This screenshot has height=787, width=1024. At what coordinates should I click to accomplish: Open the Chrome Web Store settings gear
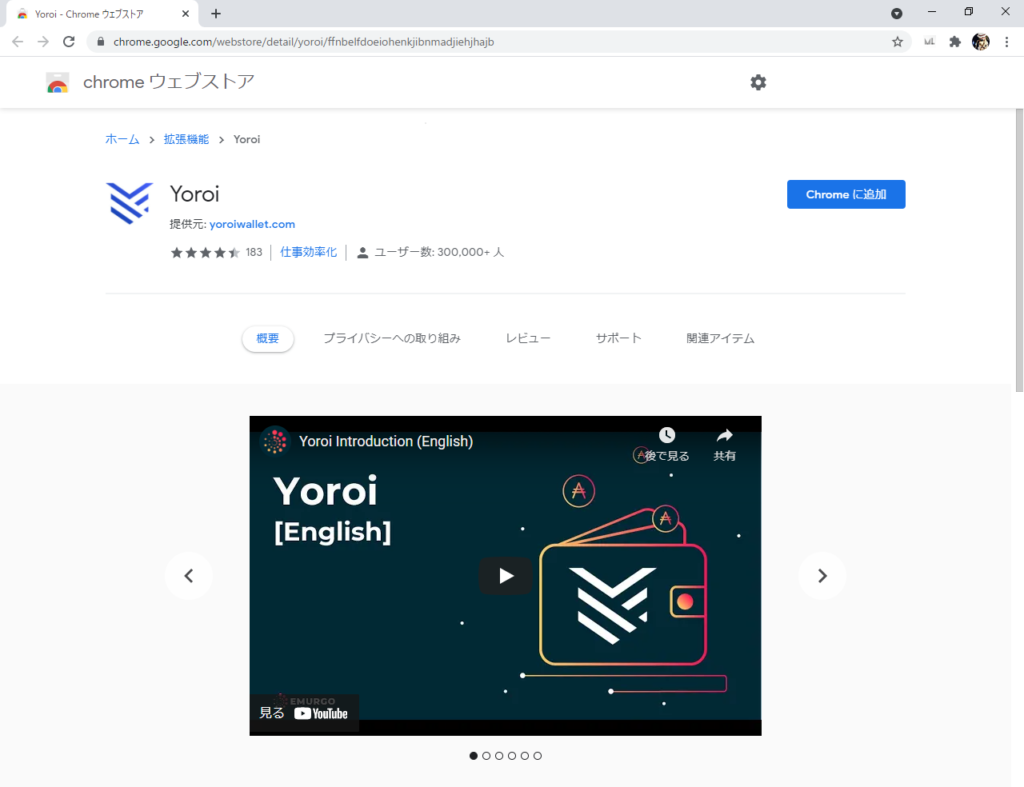[x=758, y=82]
